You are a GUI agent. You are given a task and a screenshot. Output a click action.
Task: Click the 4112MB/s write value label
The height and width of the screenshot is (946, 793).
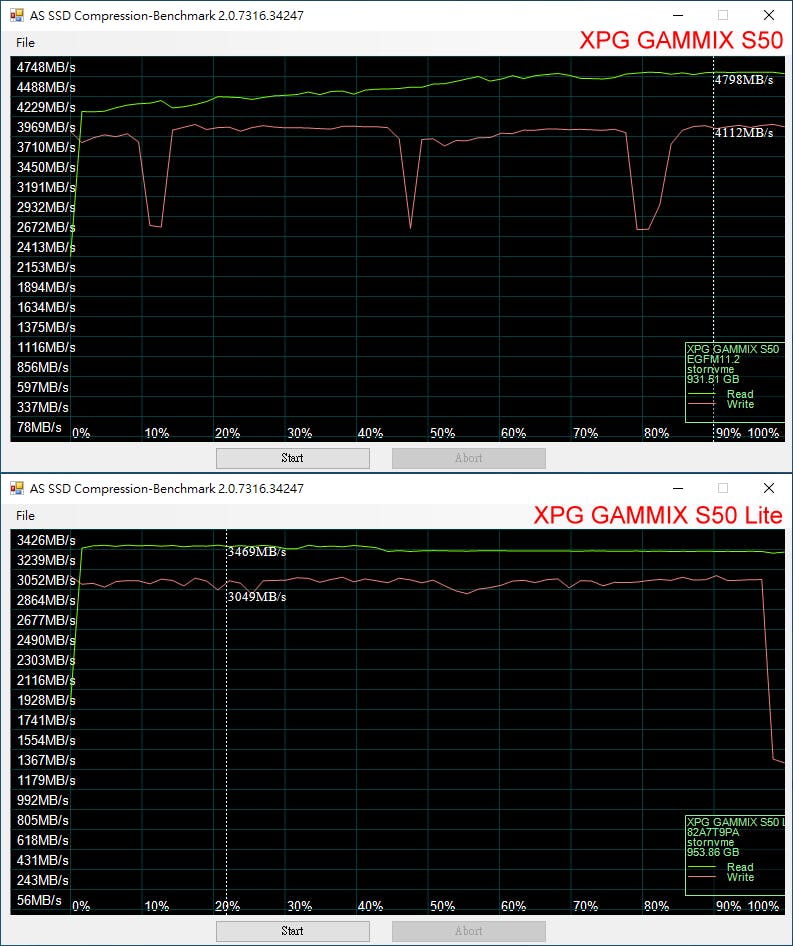pyautogui.click(x=744, y=133)
